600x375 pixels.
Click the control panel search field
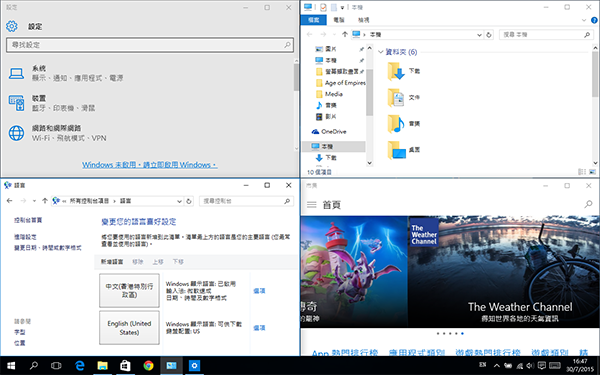(x=246, y=201)
